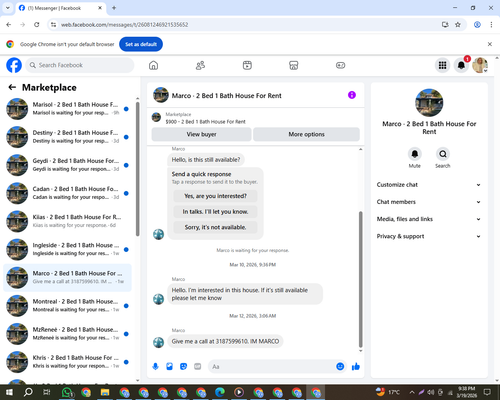The width and height of the screenshot is (500, 400).
Task: Expand Media, files and links section
Action: click(429, 219)
